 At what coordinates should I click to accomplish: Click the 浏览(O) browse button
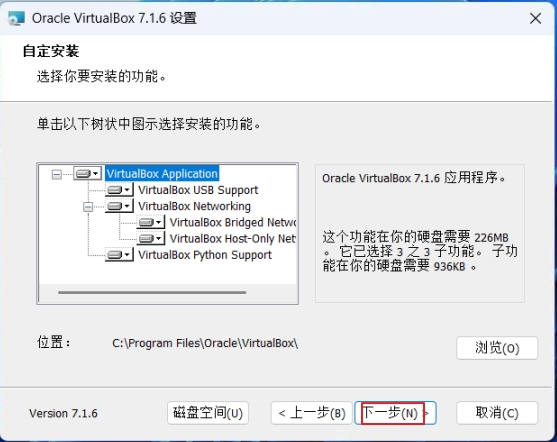[497, 348]
